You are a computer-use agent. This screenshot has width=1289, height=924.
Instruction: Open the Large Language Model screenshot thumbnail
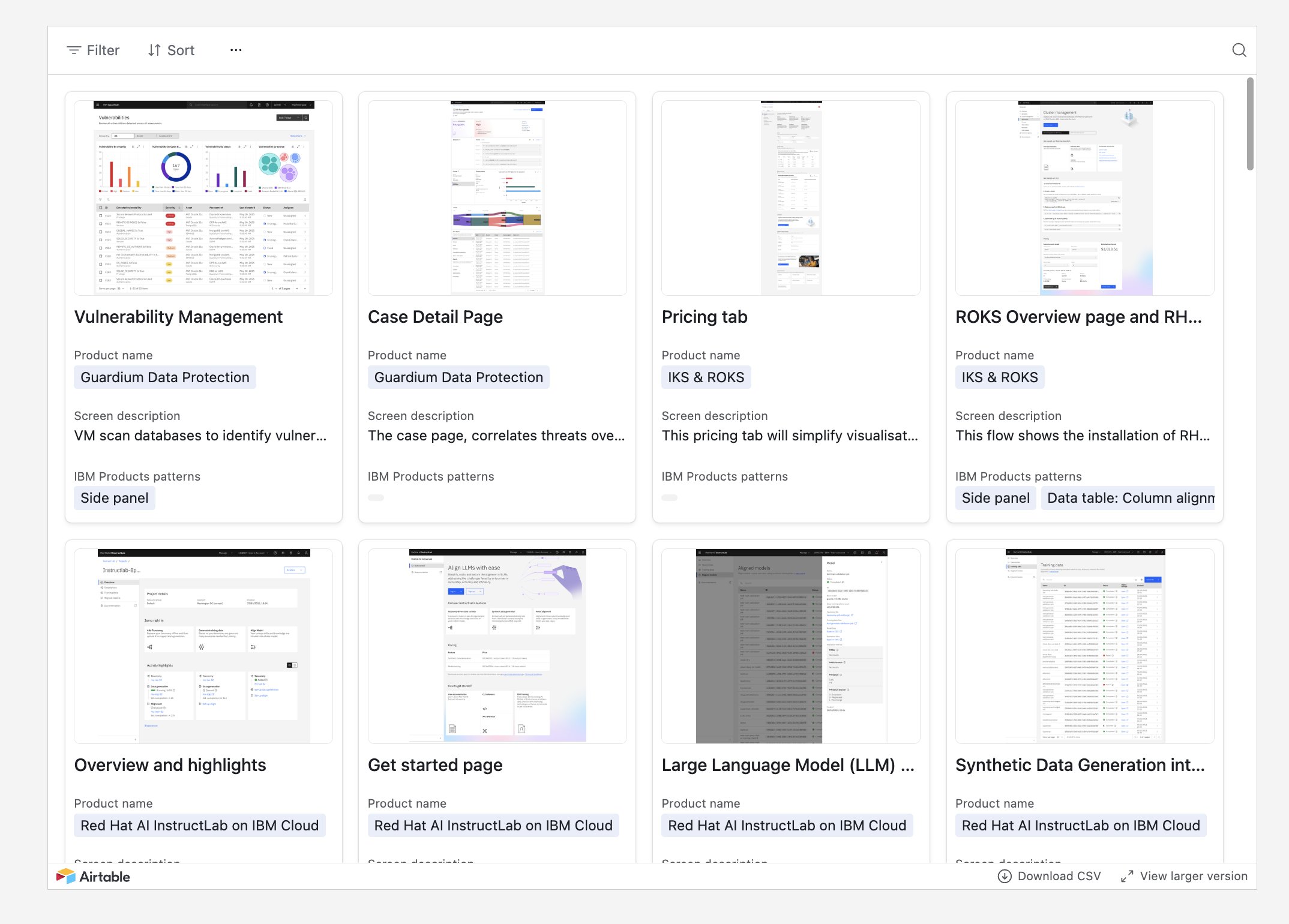(791, 646)
